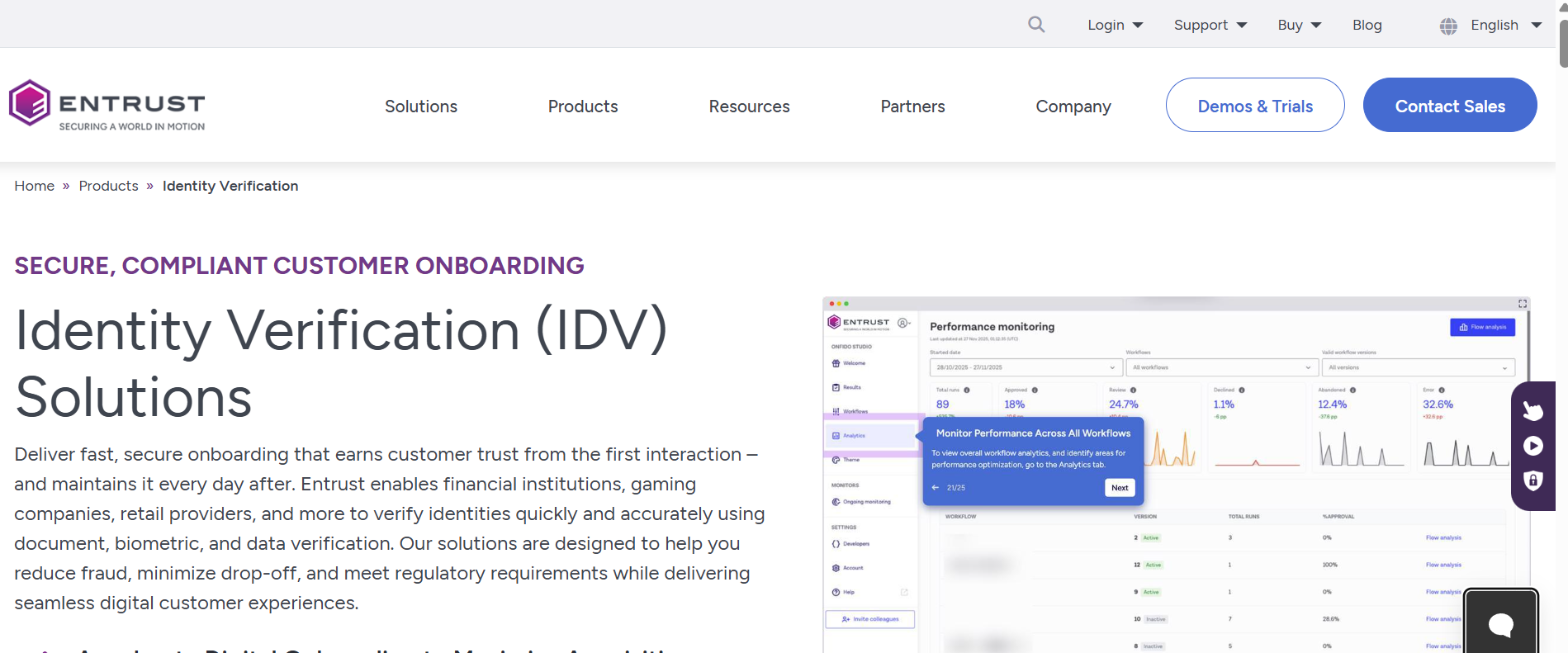Go to Home in the breadcrumb
Image resolution: width=1568 pixels, height=653 pixels.
35,186
